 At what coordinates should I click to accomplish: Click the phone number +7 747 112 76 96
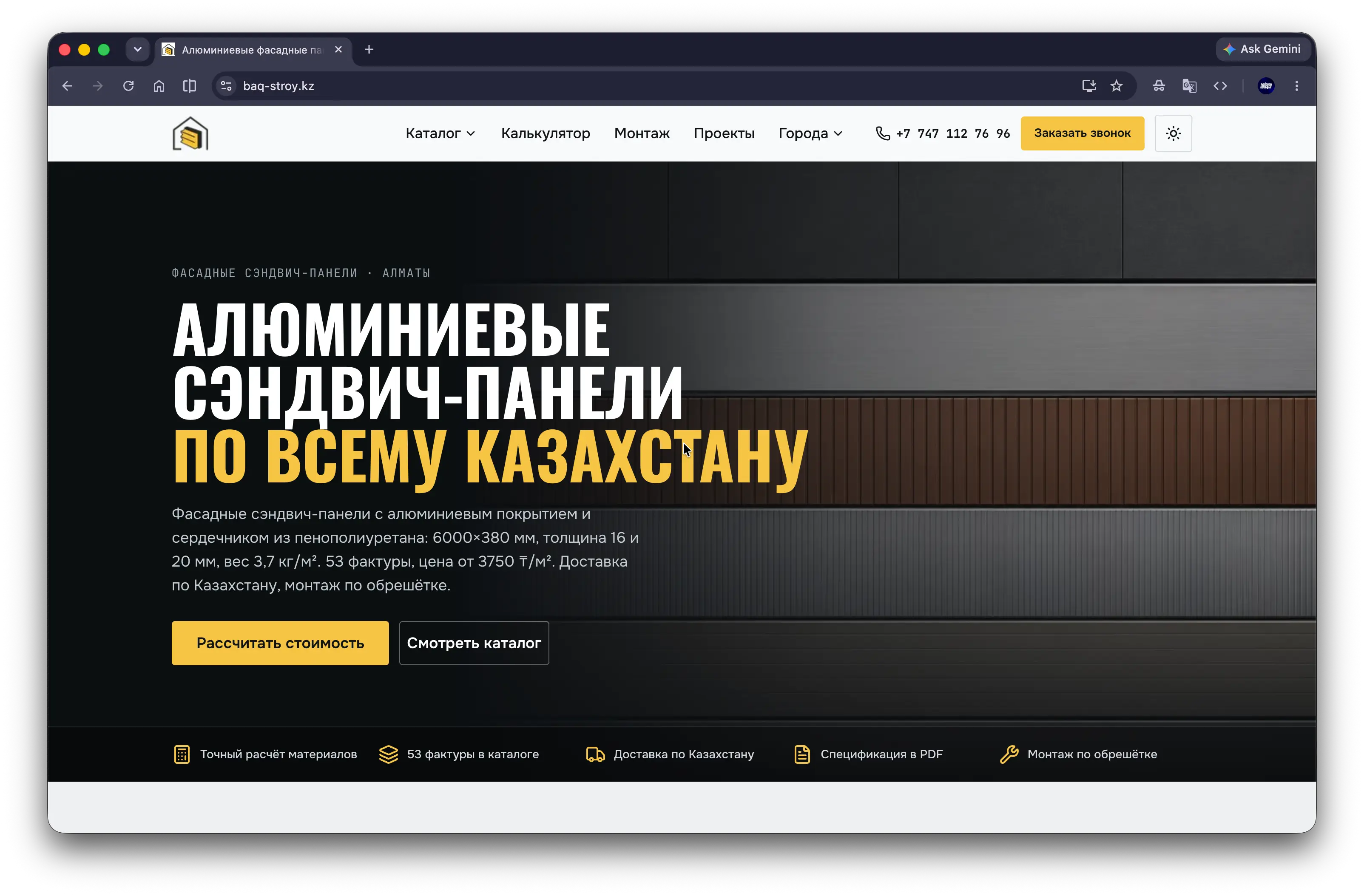point(952,133)
